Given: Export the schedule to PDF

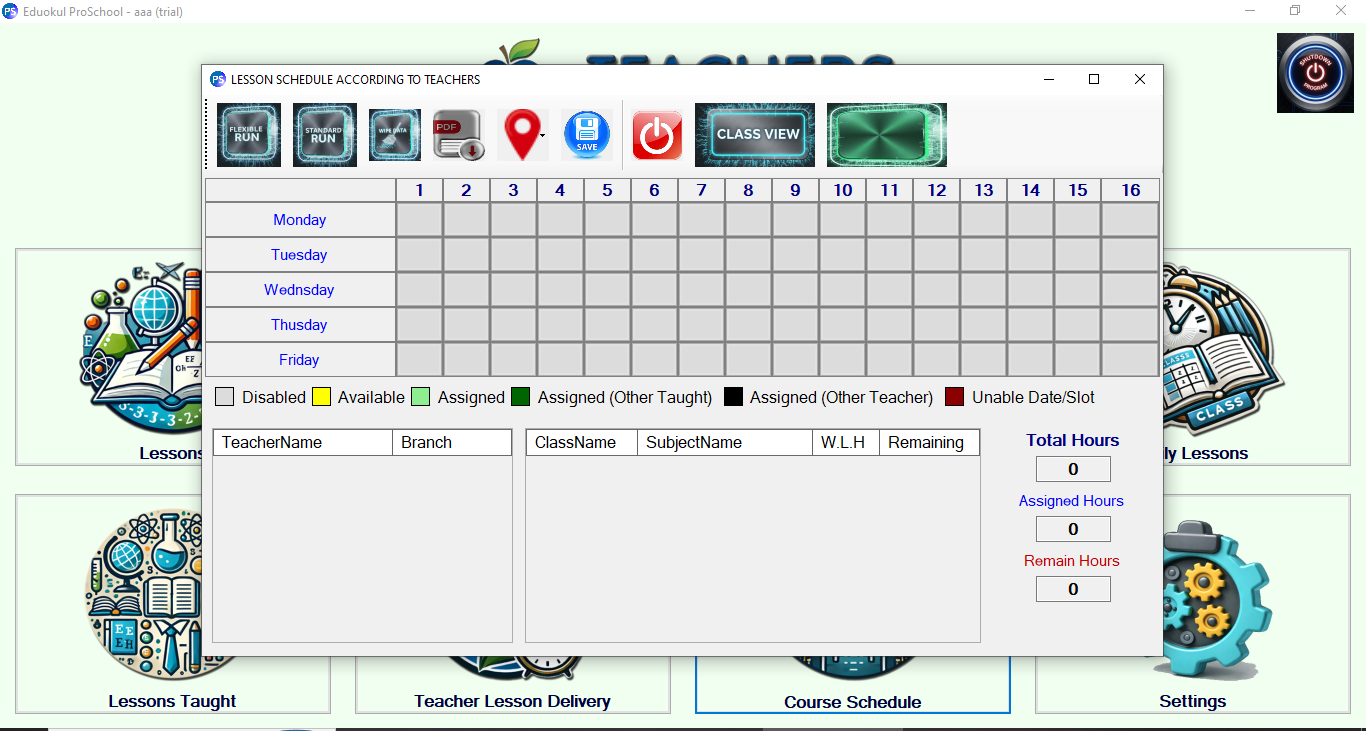Looking at the screenshot, I should coord(459,135).
